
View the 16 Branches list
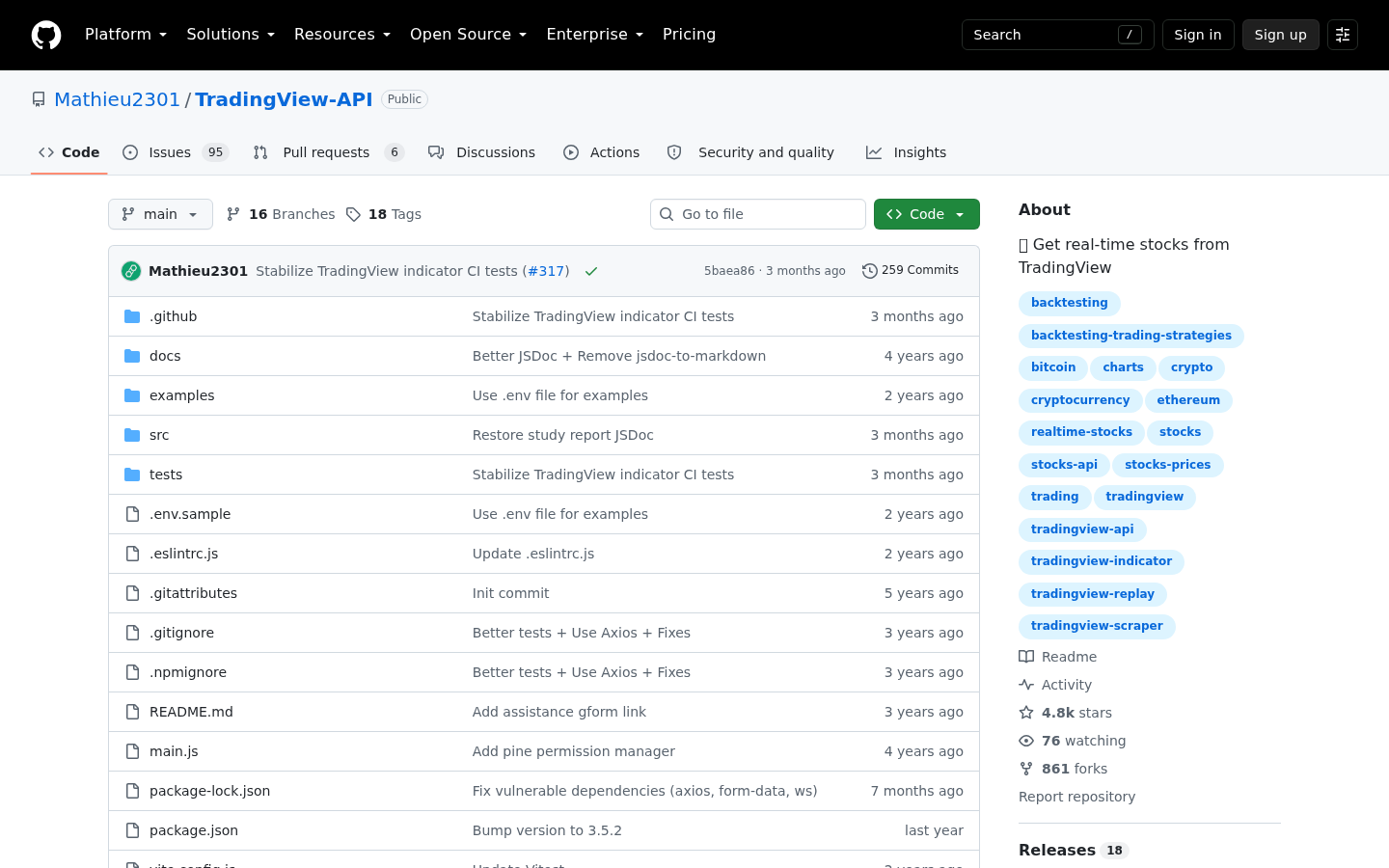point(281,214)
